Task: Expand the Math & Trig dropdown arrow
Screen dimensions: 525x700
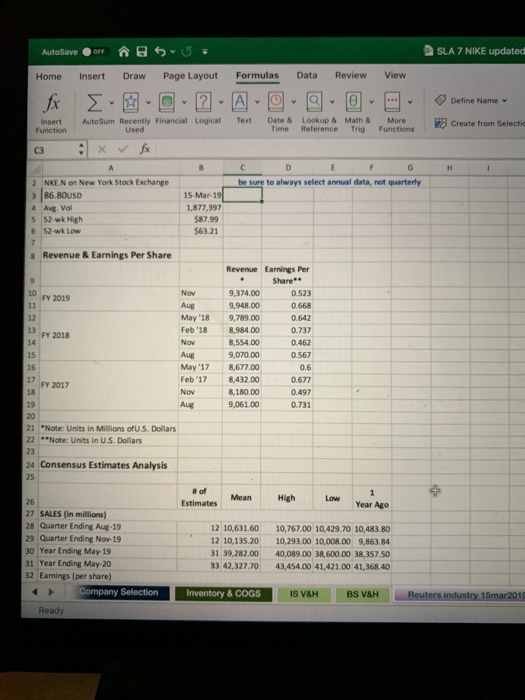Action: pyautogui.click(x=371, y=102)
